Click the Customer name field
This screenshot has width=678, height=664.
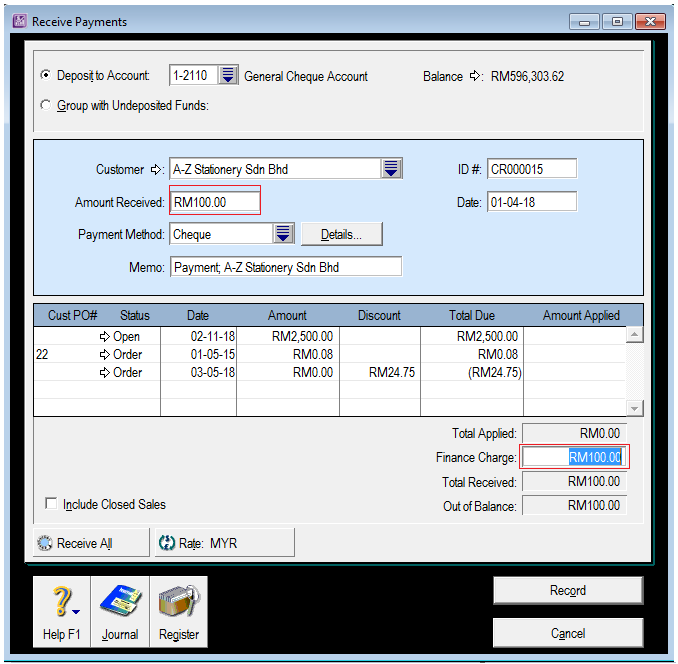coord(276,169)
